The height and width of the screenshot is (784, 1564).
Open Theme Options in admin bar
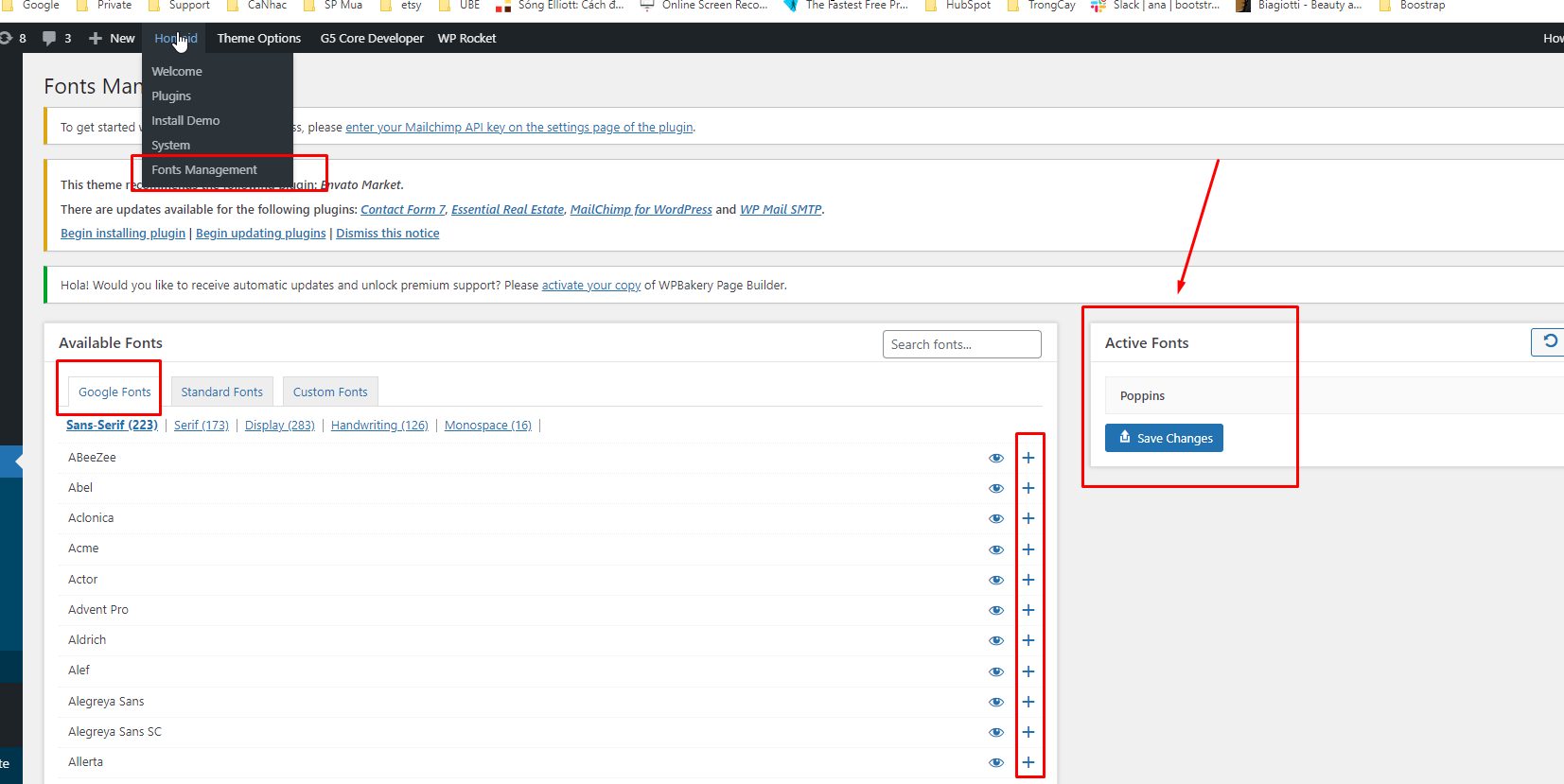pyautogui.click(x=259, y=38)
